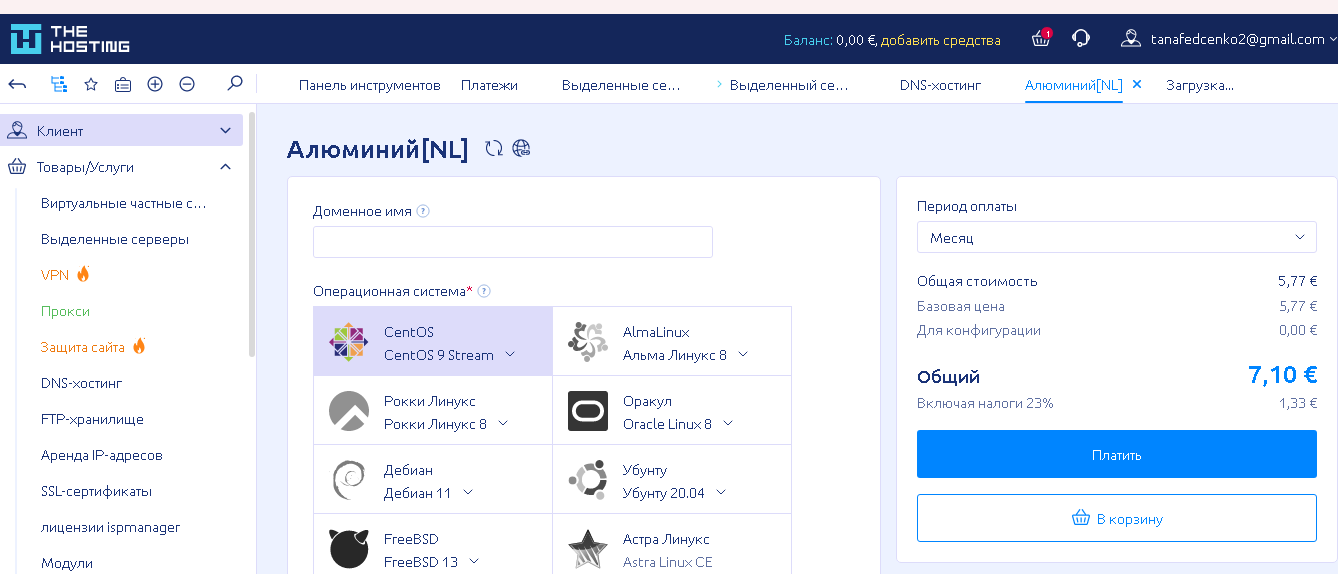1338x574 pixels.
Task: Click the В корзину button
Action: tap(1117, 518)
